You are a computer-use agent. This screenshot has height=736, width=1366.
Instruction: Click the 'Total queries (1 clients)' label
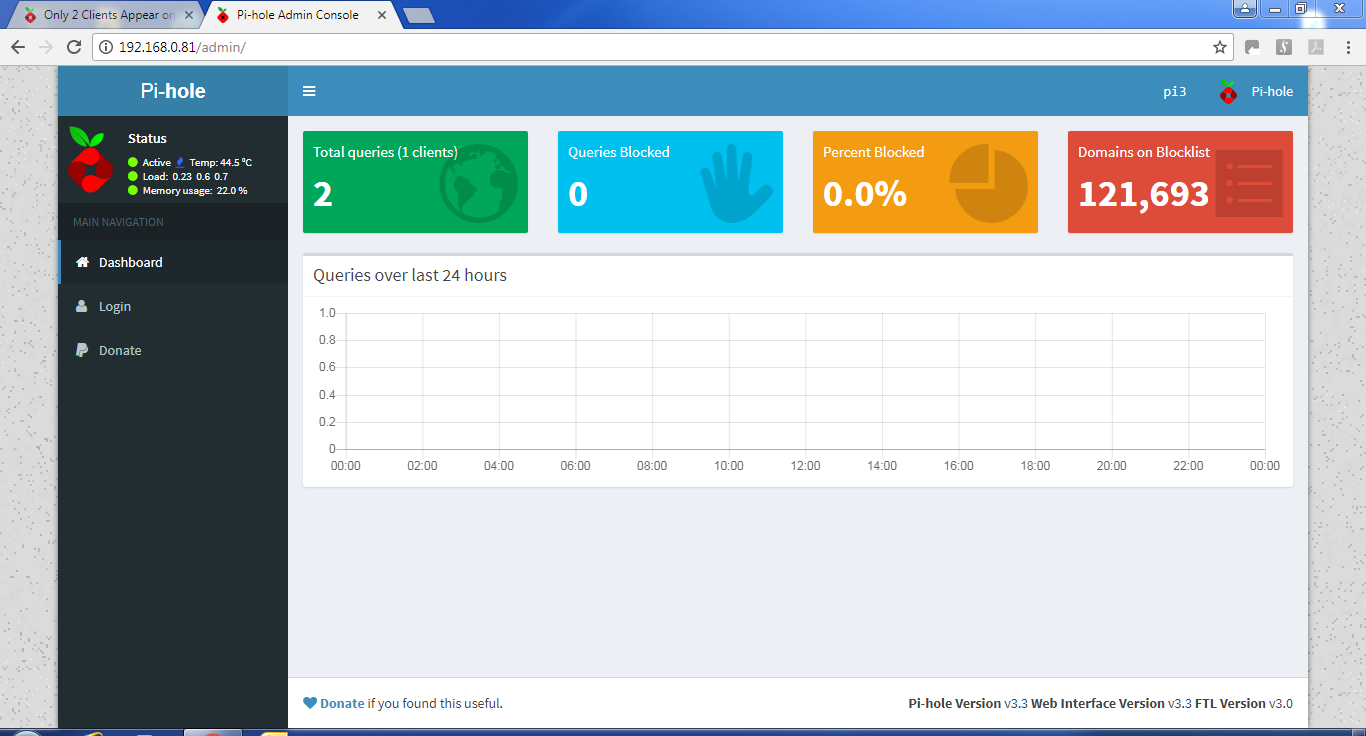[x=385, y=152]
